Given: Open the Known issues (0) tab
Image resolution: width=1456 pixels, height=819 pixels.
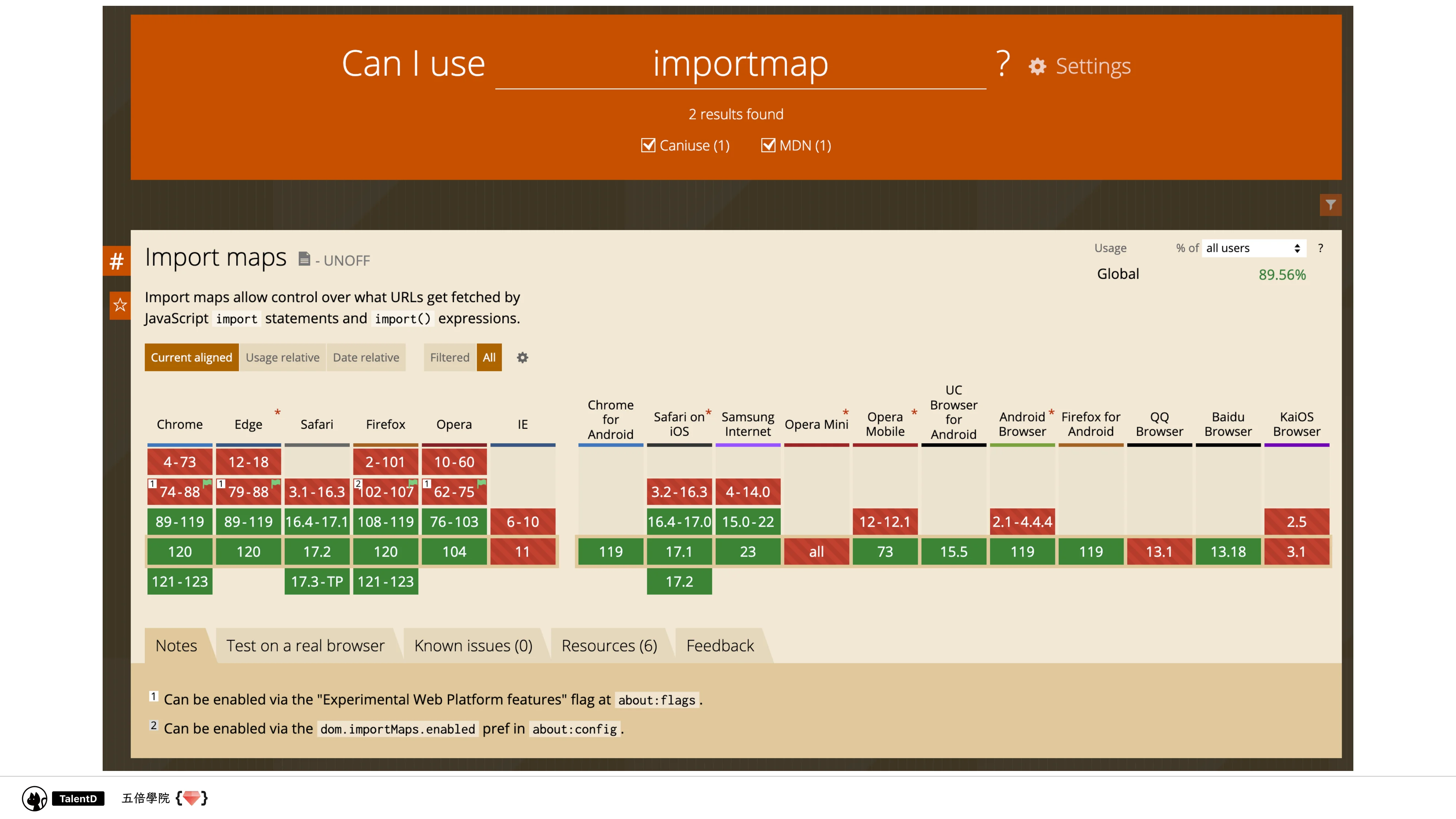Looking at the screenshot, I should [473, 645].
